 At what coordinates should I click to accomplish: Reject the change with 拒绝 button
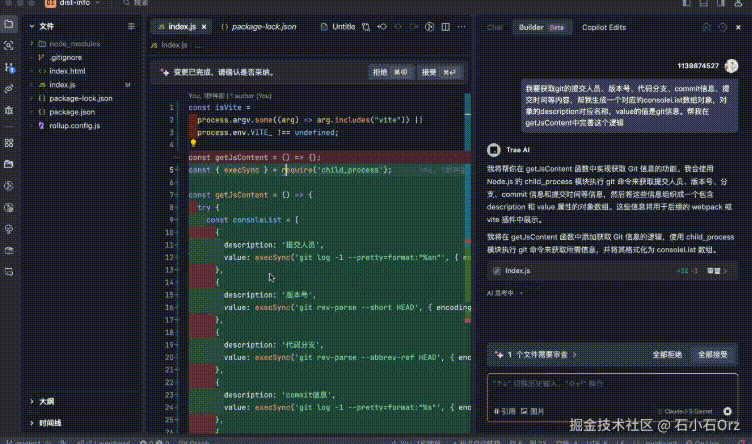point(390,72)
